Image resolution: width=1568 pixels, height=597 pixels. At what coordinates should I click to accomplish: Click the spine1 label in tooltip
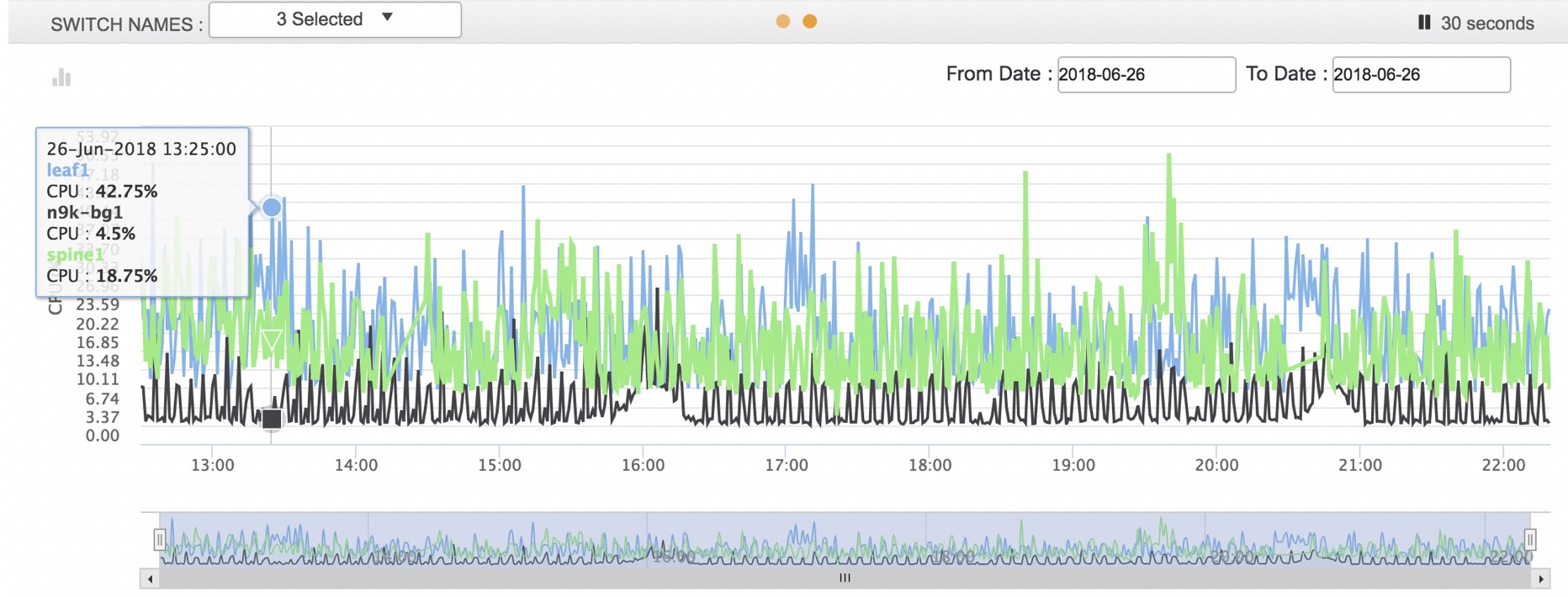tap(75, 254)
